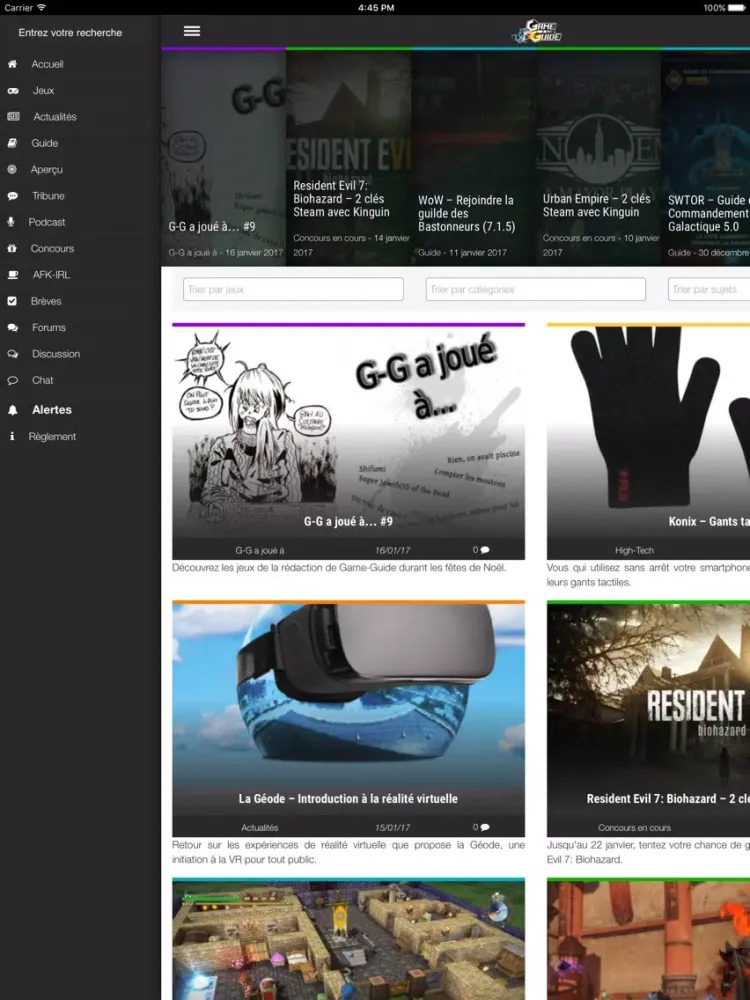Screen dimensions: 750x1000
Task: Open carousel item Urban Empire 2 clés
Action: click(598, 158)
